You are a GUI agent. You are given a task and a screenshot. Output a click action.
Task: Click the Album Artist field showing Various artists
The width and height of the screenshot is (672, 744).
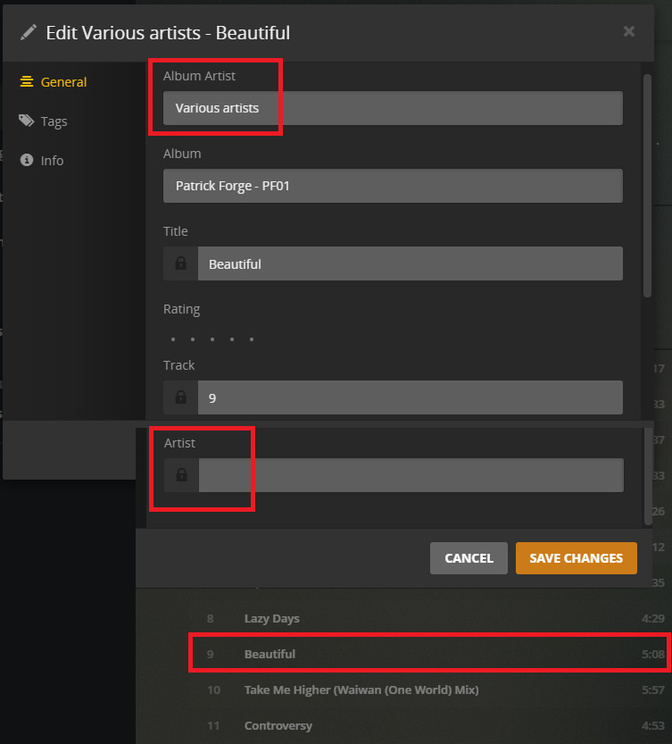(x=393, y=108)
